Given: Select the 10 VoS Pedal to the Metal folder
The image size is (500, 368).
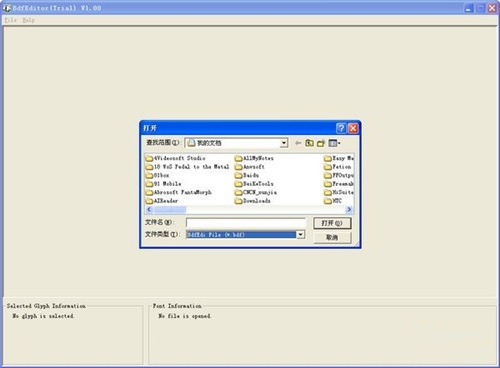Looking at the screenshot, I should 187,167.
